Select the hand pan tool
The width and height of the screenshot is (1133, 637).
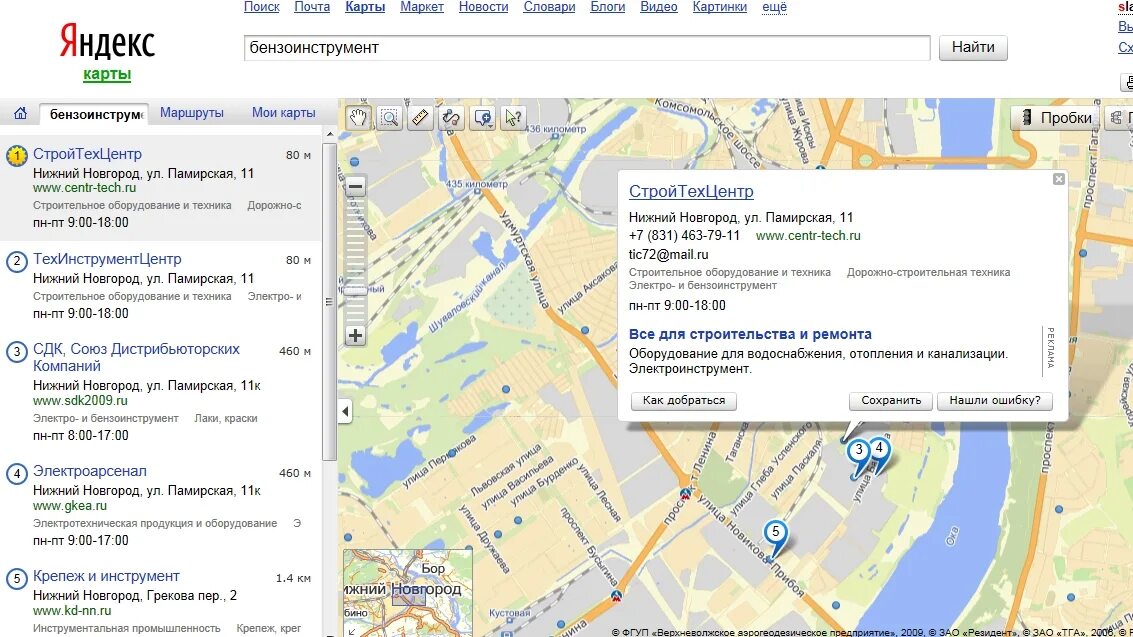pyautogui.click(x=358, y=117)
